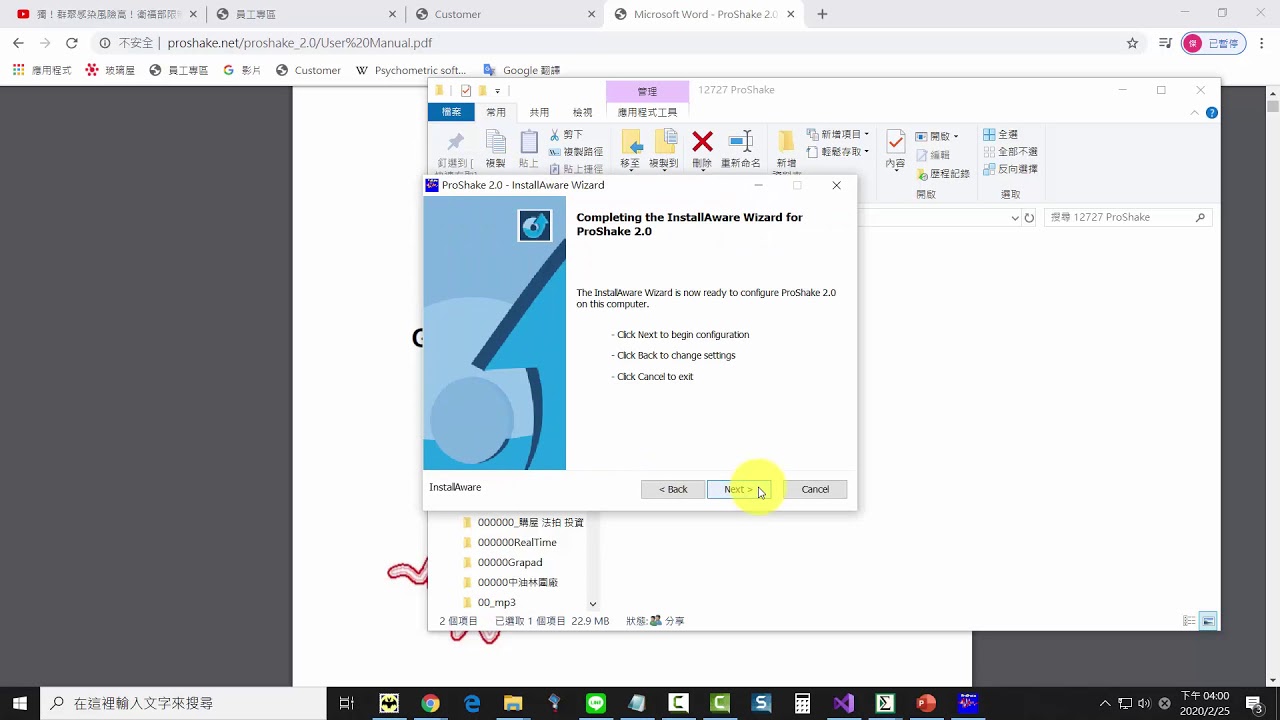Click Cut (剪下) in Explorer ribbon
This screenshot has height=720, width=1280.
pos(566,134)
